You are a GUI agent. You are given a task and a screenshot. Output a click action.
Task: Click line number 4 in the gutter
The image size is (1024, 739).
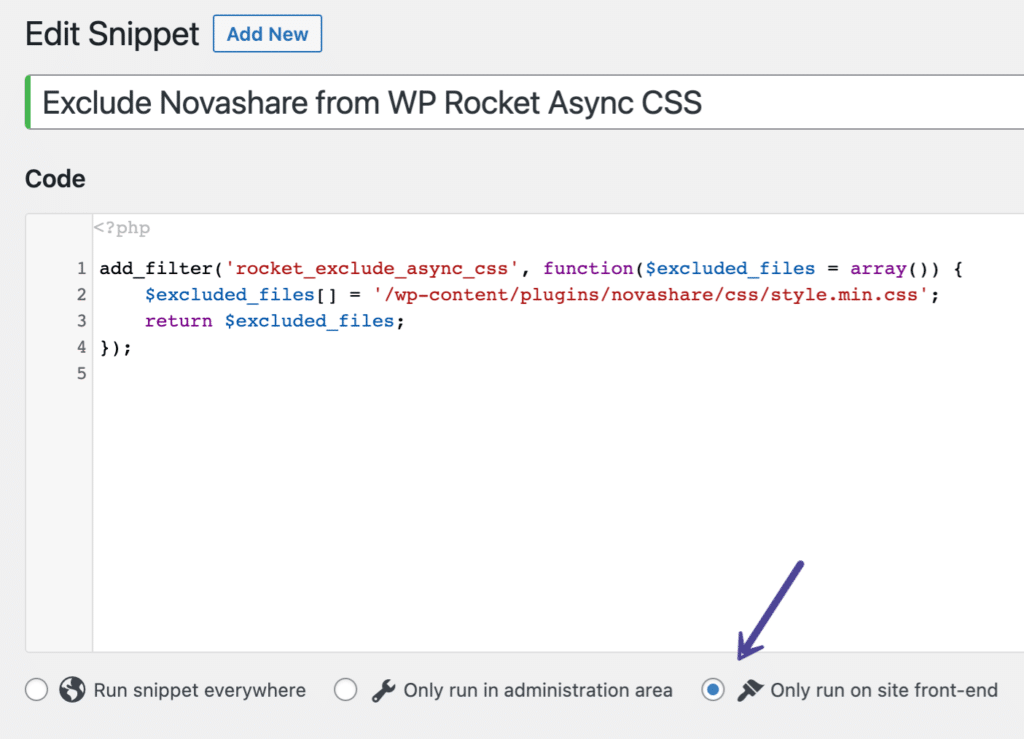click(x=82, y=347)
